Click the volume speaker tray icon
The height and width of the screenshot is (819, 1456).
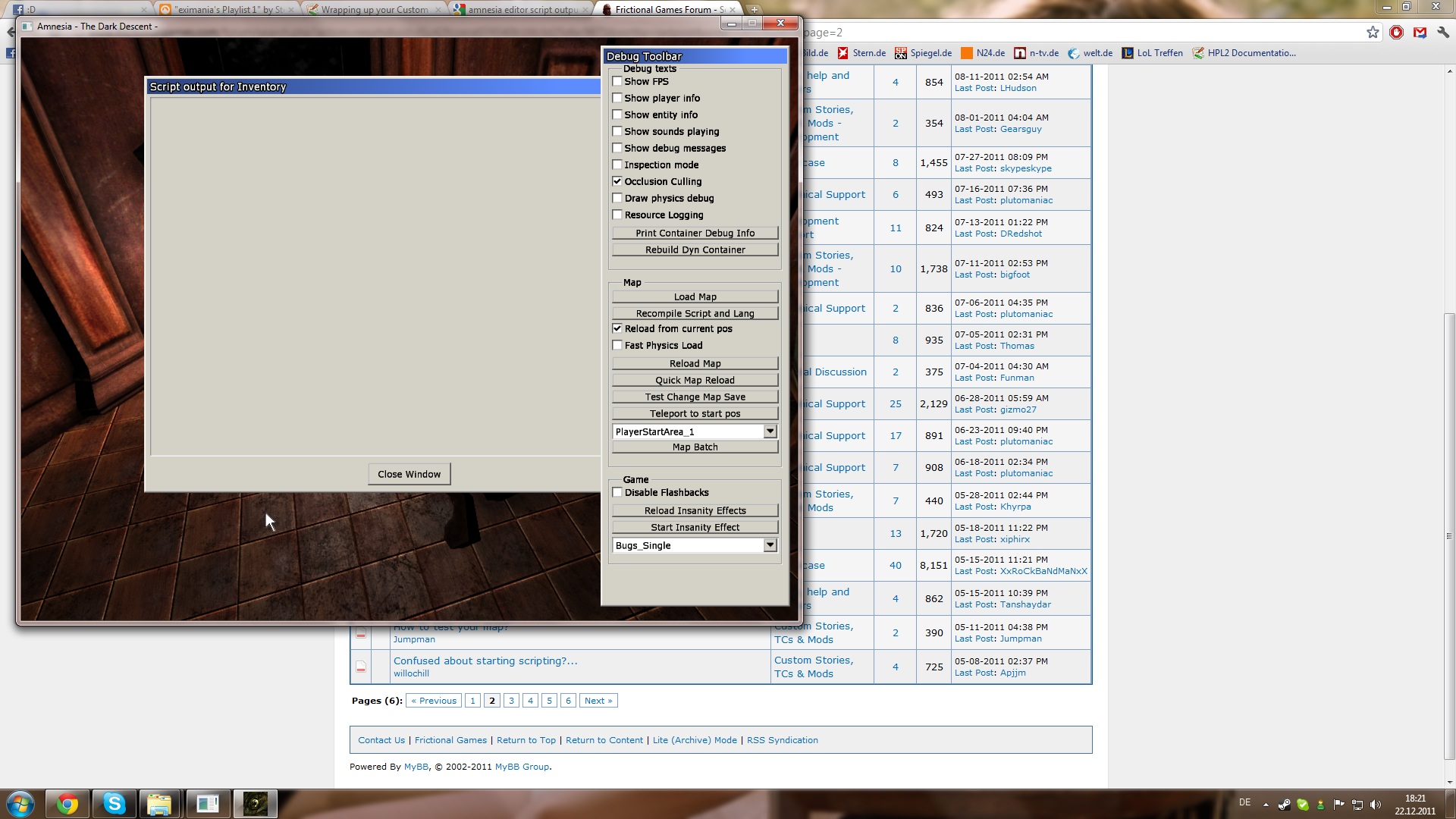coord(1376,805)
